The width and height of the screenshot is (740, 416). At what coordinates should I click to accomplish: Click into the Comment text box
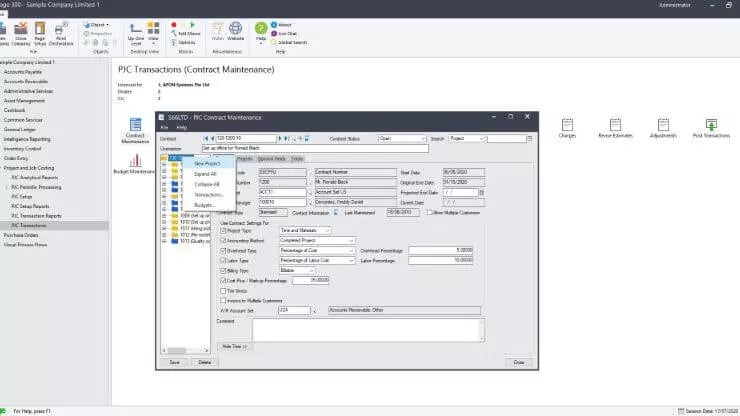point(368,330)
